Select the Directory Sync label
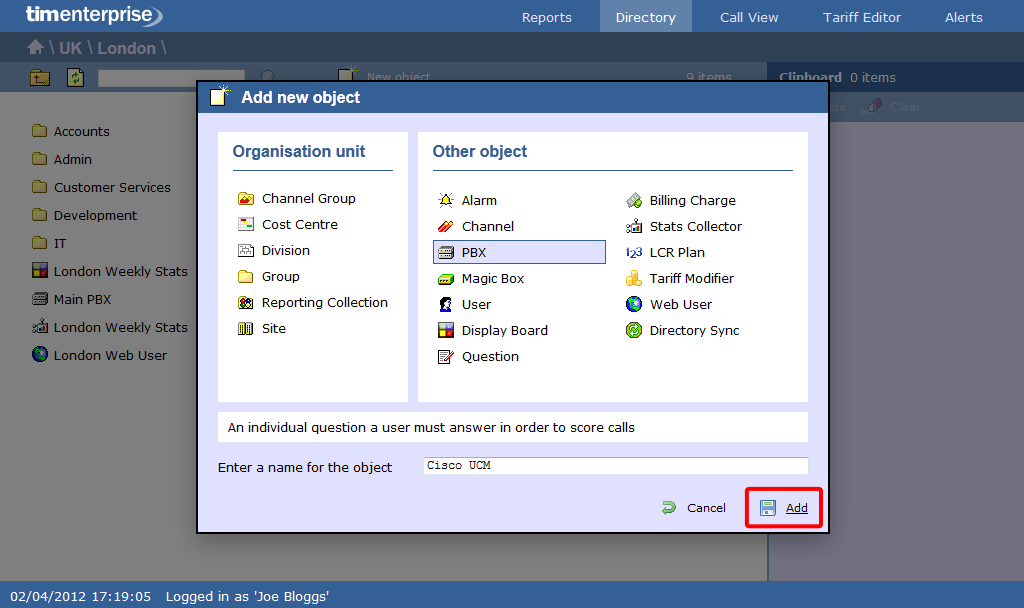 point(694,330)
